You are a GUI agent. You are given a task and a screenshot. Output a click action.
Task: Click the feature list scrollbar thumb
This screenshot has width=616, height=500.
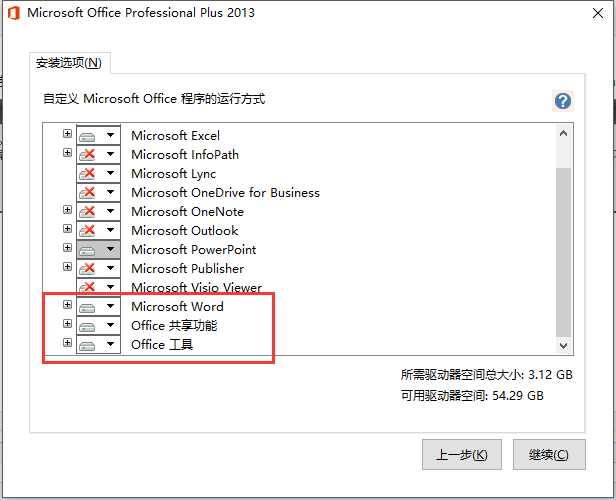[563, 252]
